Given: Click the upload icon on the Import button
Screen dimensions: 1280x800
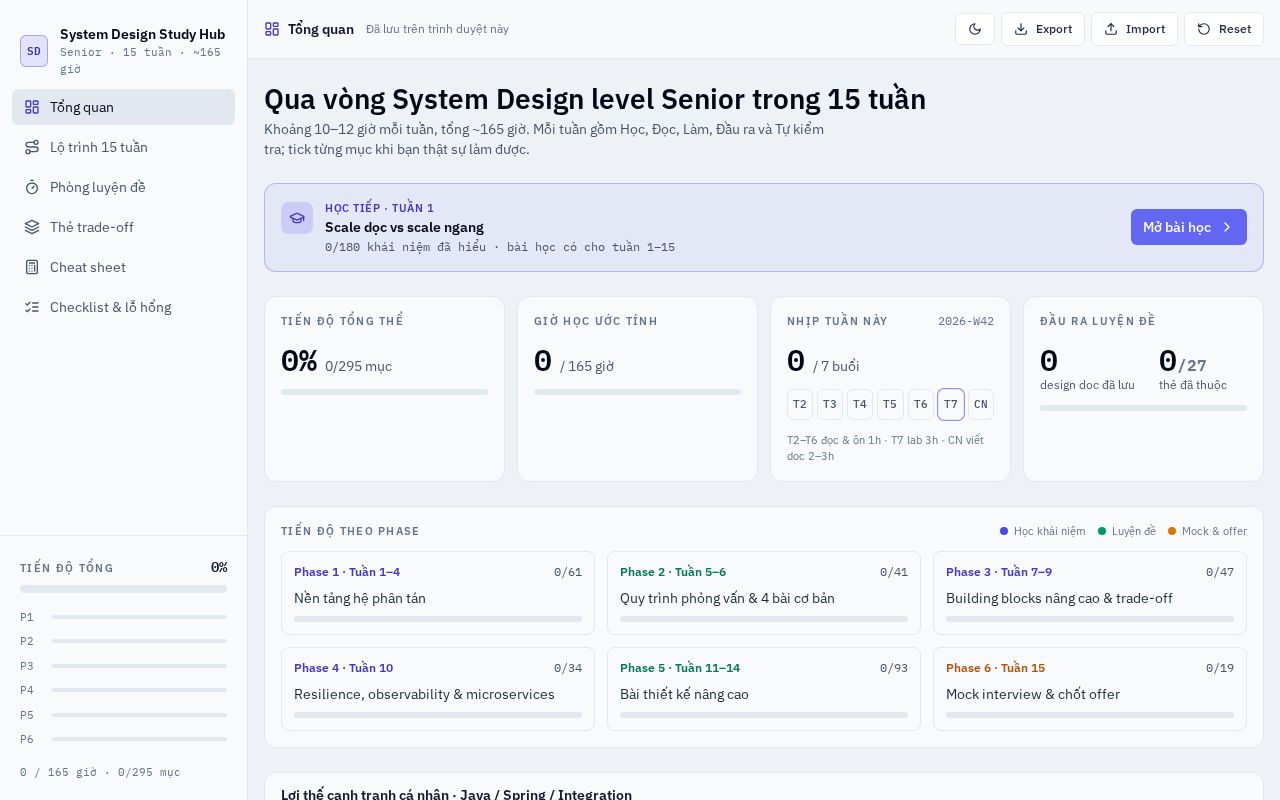Looking at the screenshot, I should (x=1111, y=29).
